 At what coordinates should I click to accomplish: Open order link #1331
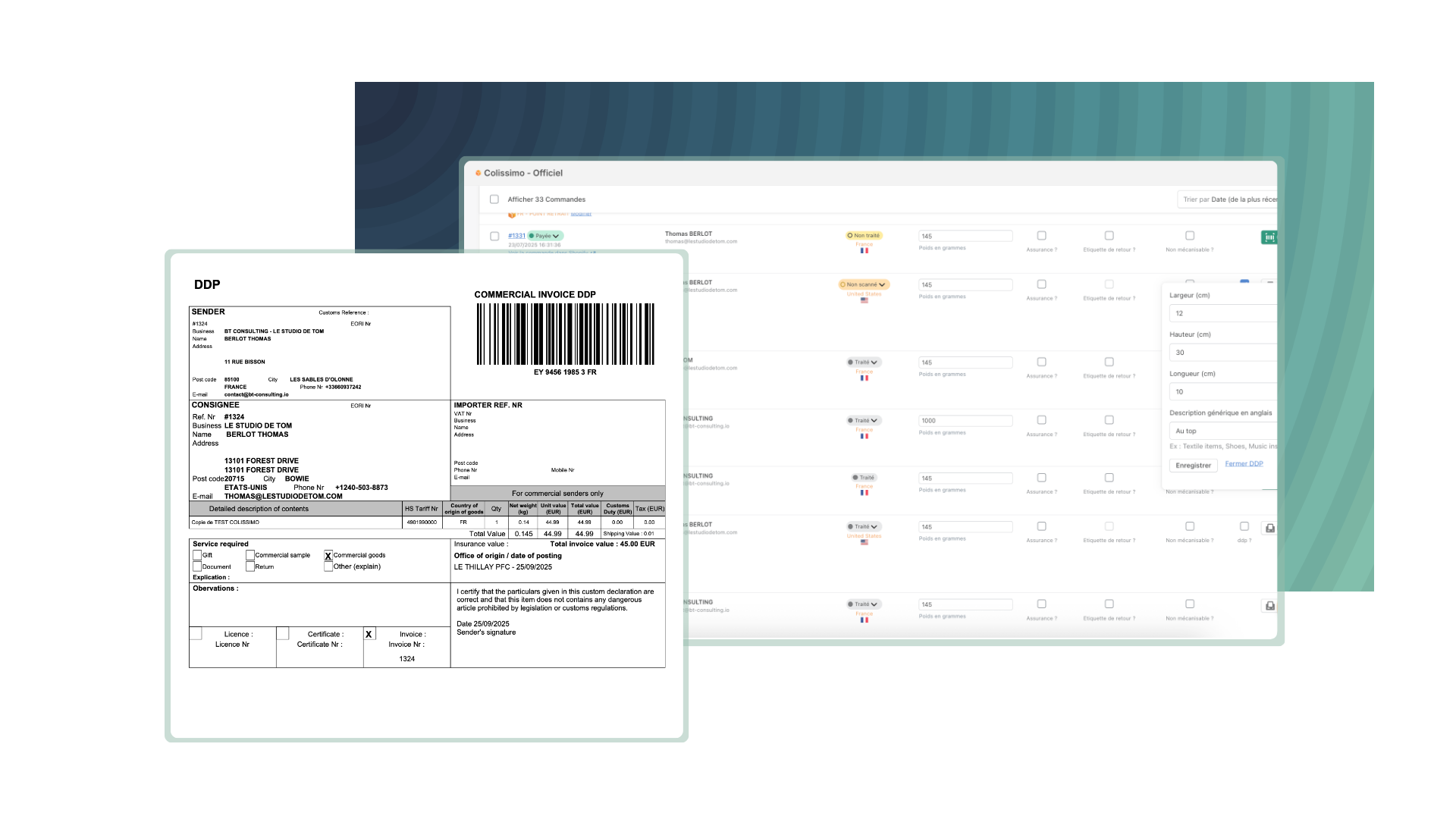coord(516,236)
